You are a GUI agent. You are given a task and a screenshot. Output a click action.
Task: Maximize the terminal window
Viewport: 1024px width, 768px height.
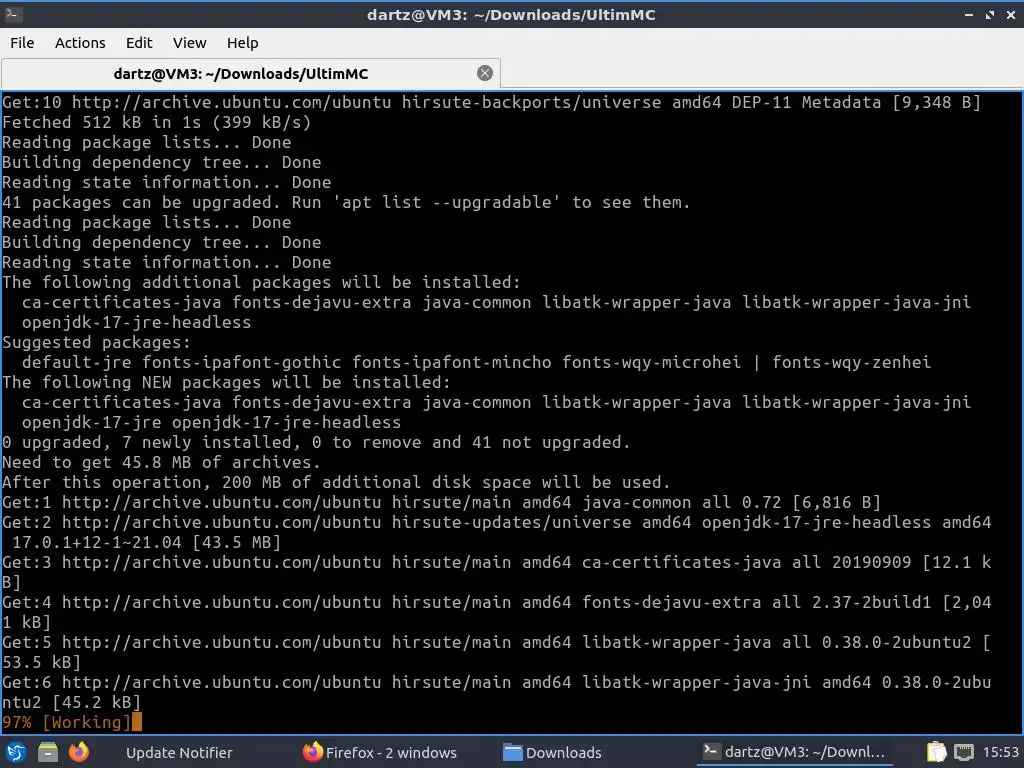pyautogui.click(x=990, y=14)
